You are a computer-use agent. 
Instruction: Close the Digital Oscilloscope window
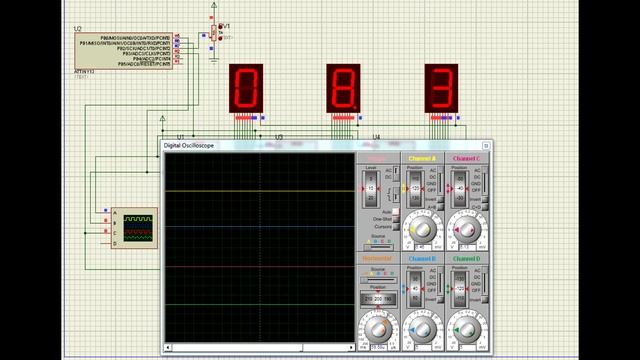[486, 146]
